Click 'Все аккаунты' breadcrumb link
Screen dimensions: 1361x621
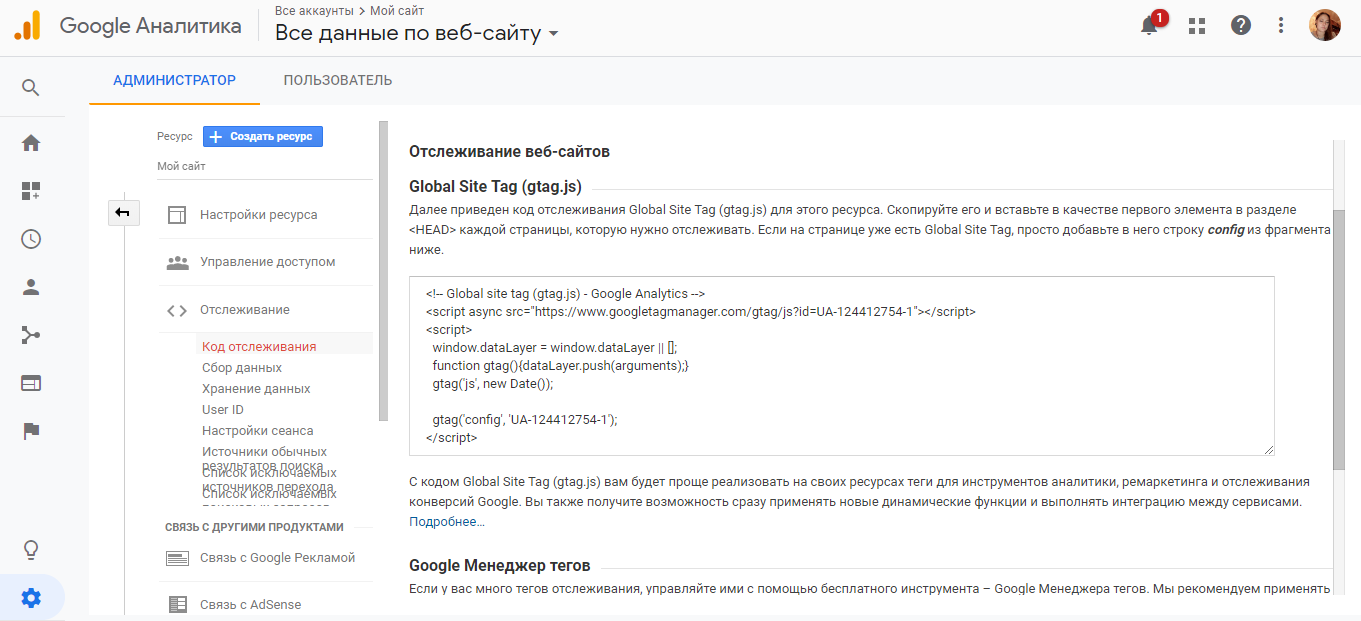click(315, 11)
